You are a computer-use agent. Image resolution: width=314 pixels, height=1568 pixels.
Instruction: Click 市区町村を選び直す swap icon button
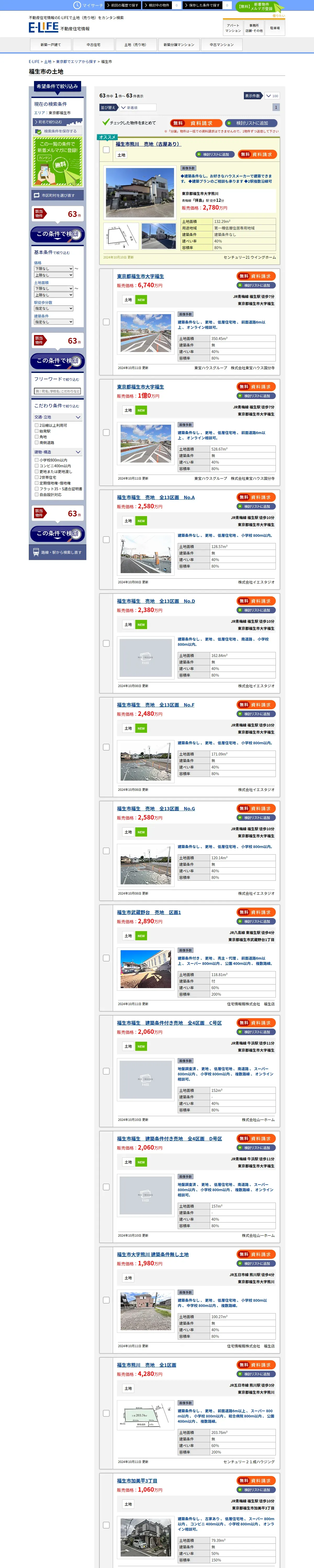57,195
